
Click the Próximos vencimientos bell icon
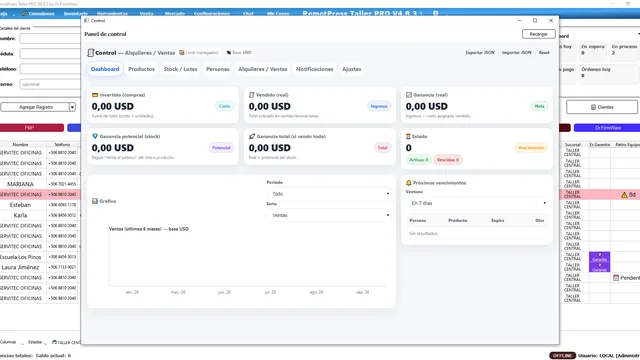409,183
